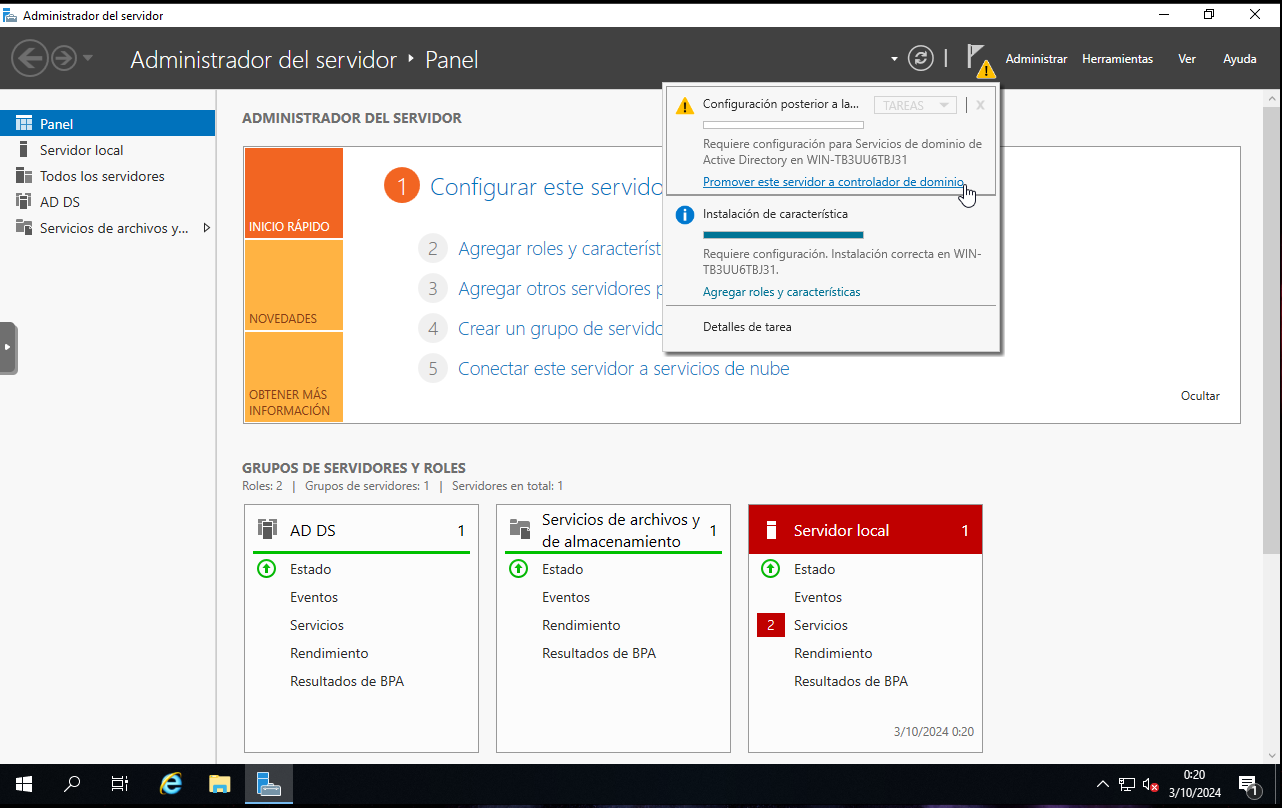Screen dimensions: 1282x808
Task: Click step 4 Crear un grupo de servidores
Action: (560, 329)
